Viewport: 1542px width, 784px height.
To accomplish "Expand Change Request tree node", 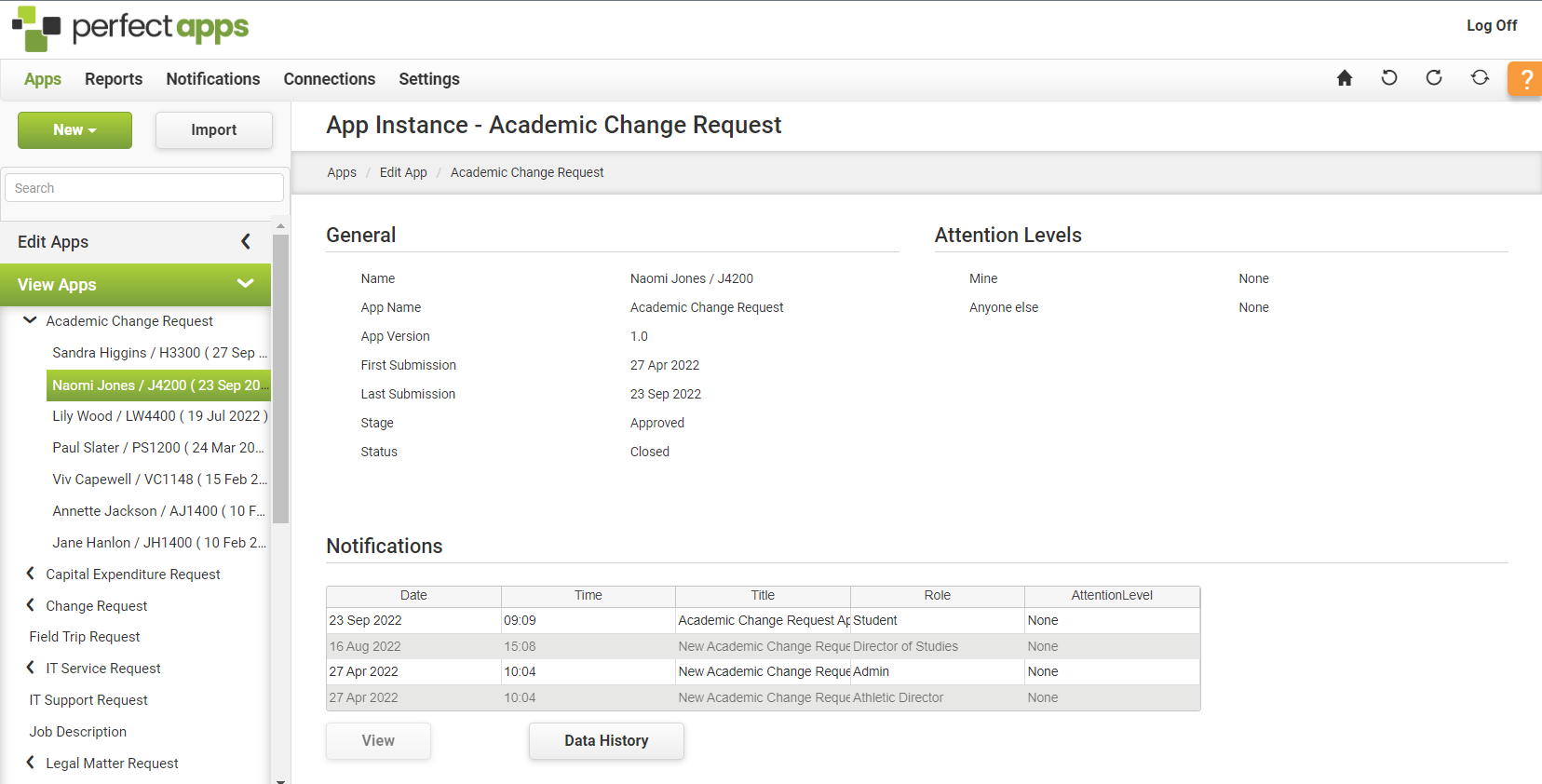I will pyautogui.click(x=30, y=605).
